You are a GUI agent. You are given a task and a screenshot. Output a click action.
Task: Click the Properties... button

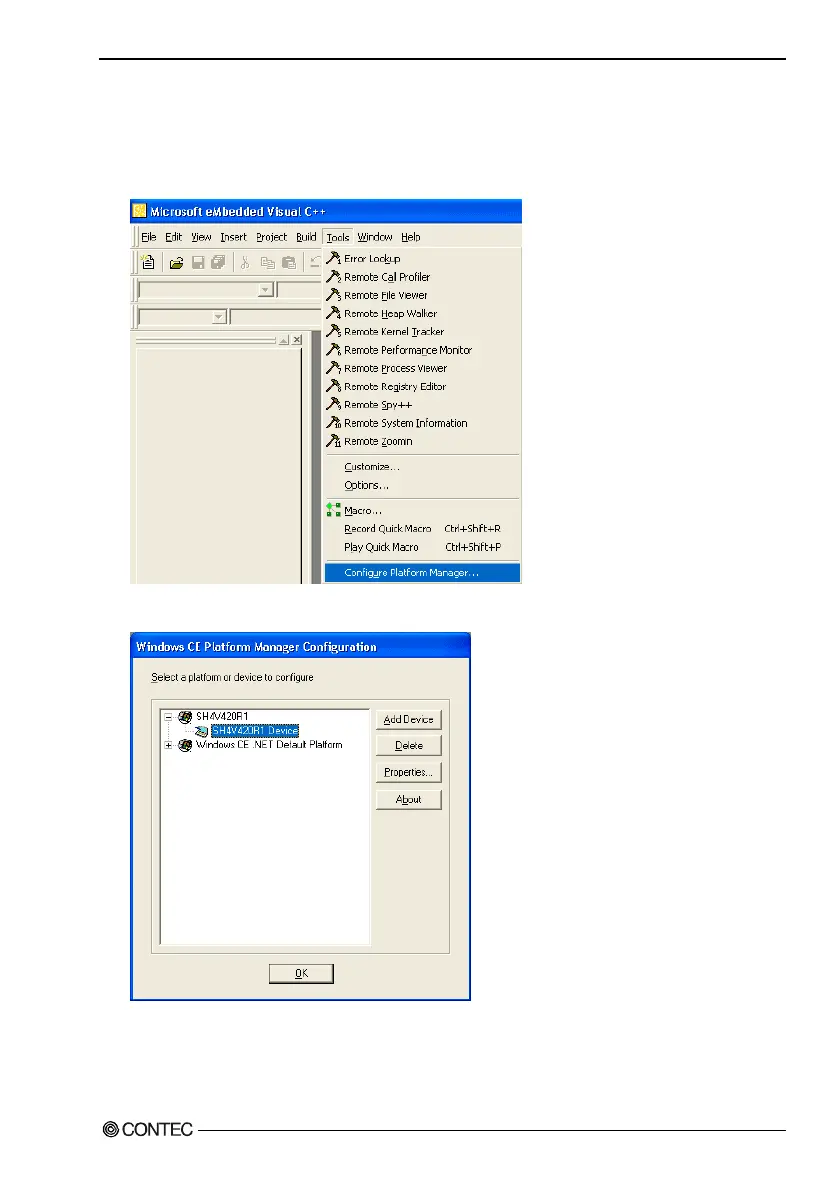tap(408, 772)
